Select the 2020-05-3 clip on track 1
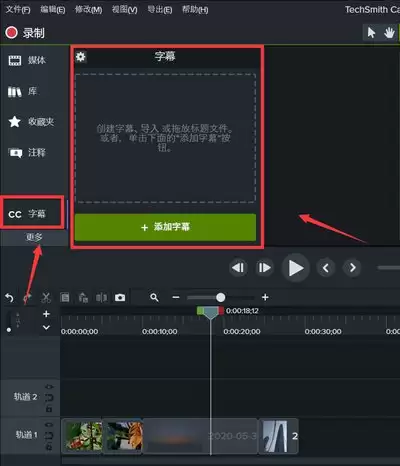 [x=201, y=435]
